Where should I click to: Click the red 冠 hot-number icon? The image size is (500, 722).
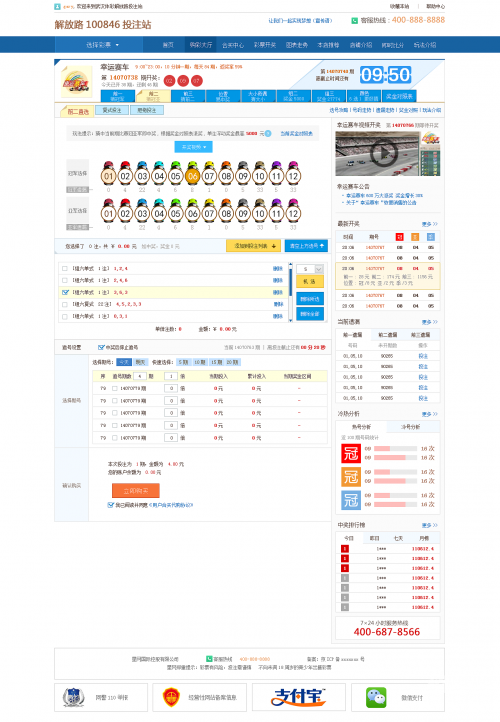[351, 454]
